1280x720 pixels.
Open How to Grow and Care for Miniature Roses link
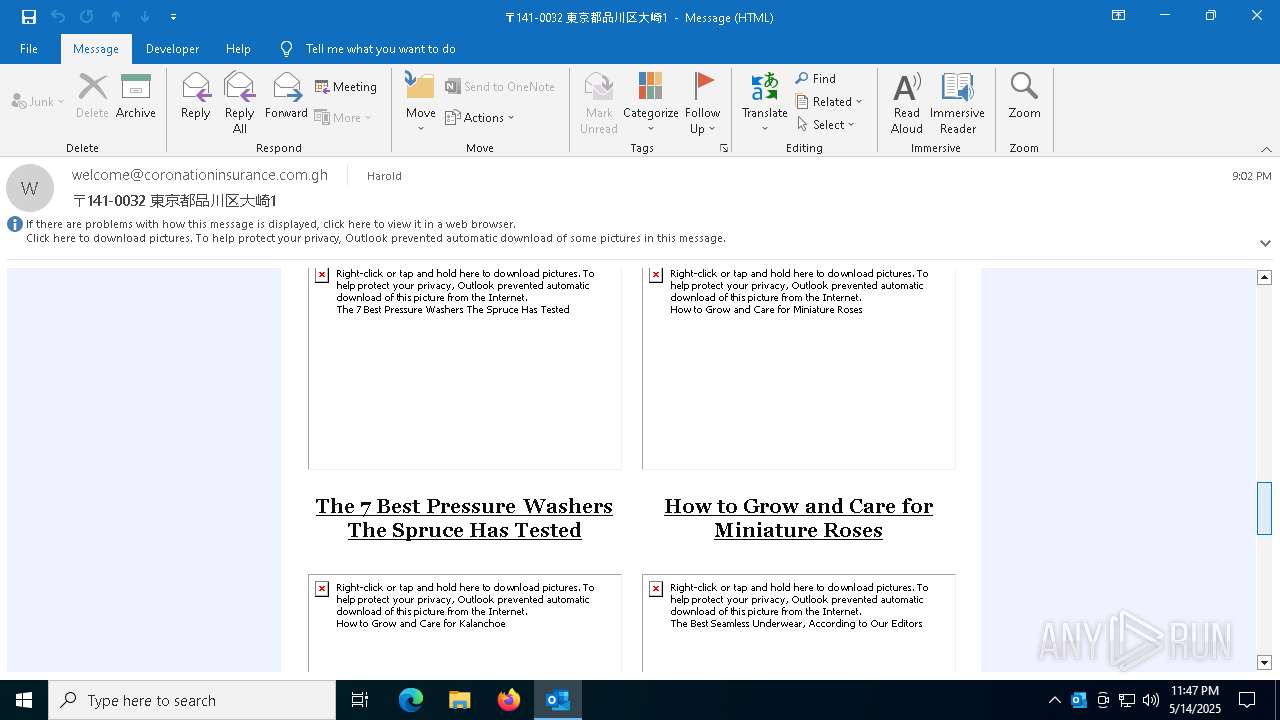click(798, 518)
